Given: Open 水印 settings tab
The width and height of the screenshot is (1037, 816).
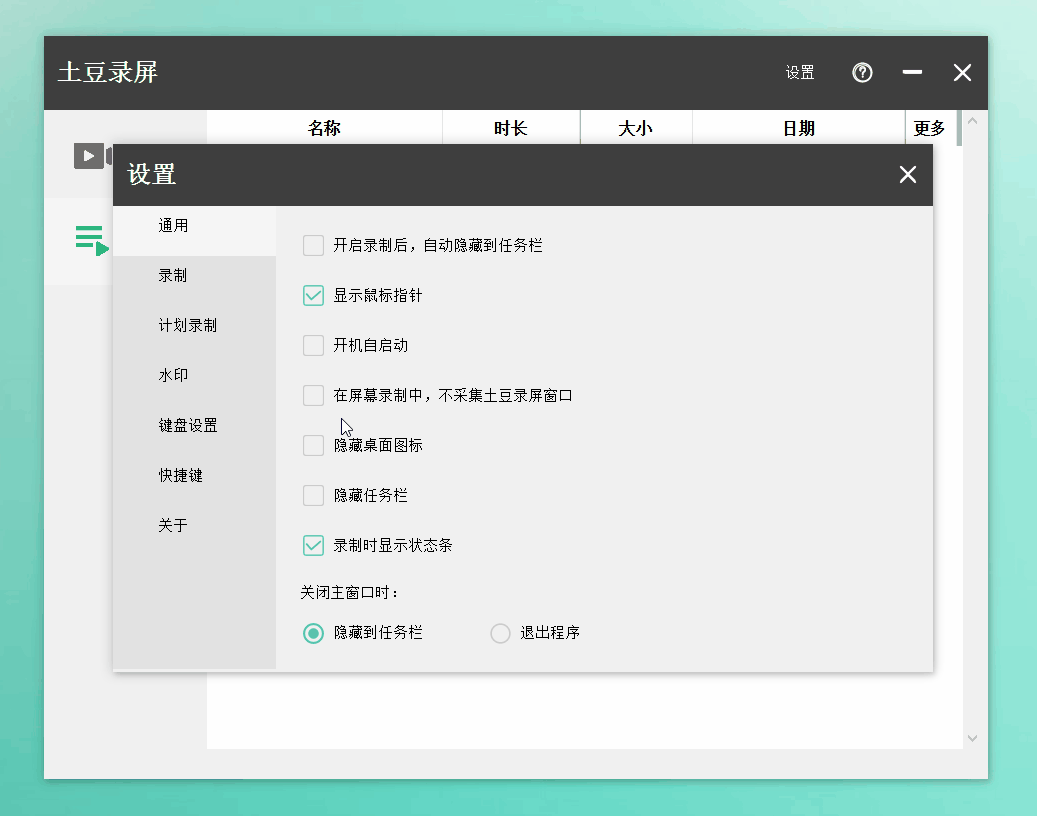Looking at the screenshot, I should (x=194, y=376).
